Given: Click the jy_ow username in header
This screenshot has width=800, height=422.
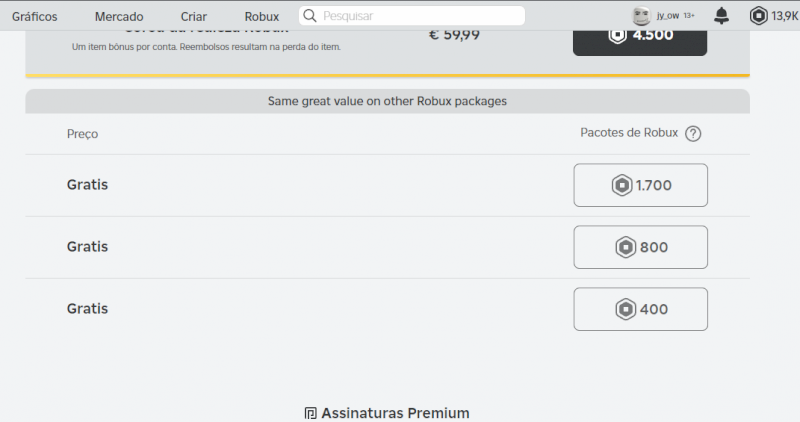Looking at the screenshot, I should click(x=667, y=17).
